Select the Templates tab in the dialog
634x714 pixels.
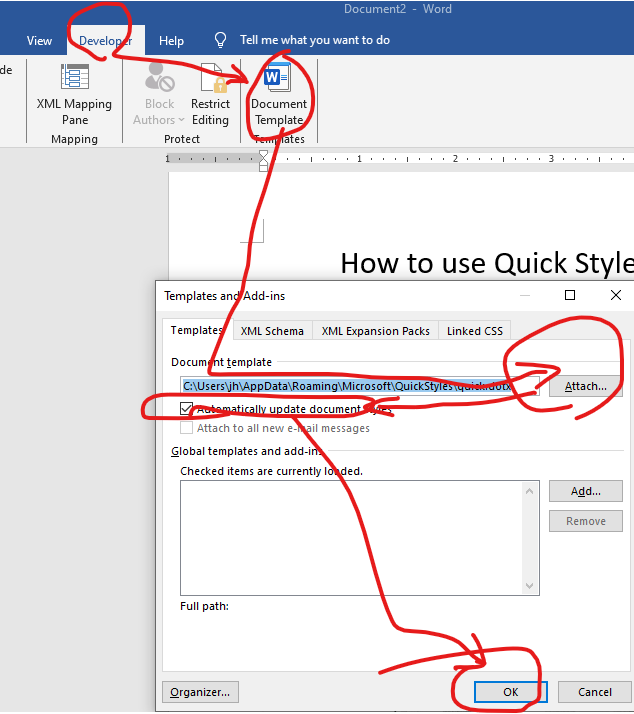click(x=197, y=330)
